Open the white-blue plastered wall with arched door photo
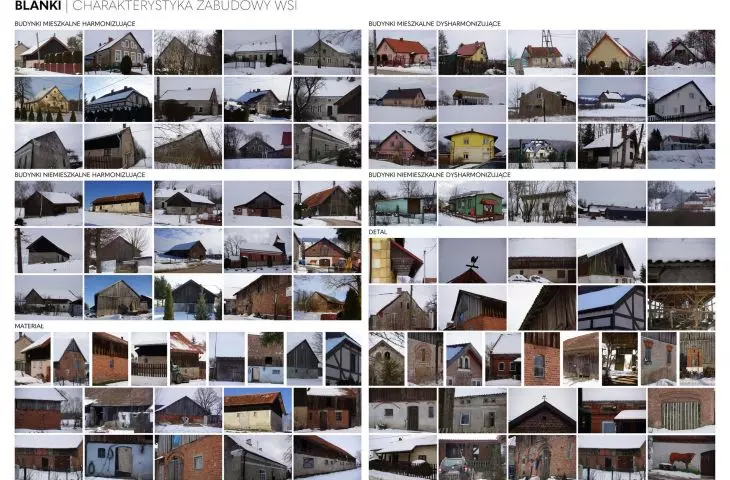Viewport: 730px width, 480px height. [x=118, y=458]
